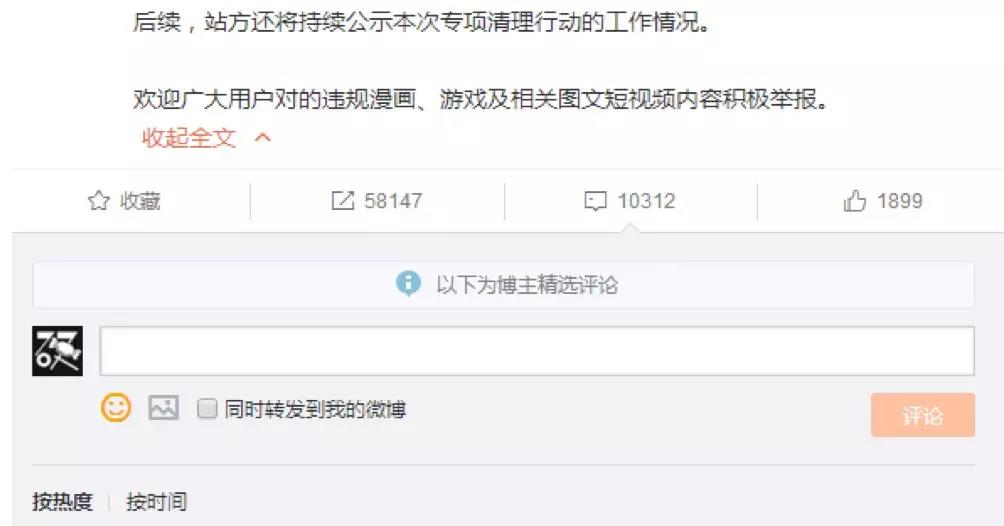Click the blue info icon
This screenshot has width=1004, height=526.
coord(408,283)
